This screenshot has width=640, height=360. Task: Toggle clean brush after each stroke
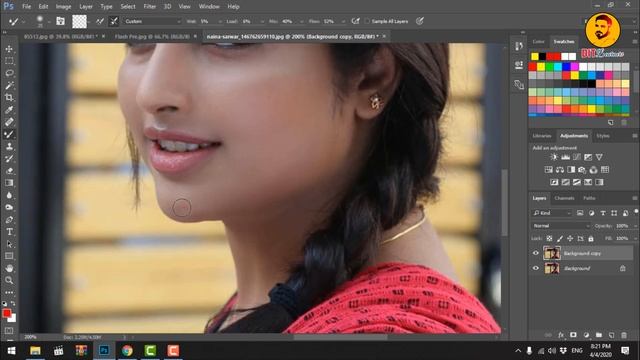114,21
